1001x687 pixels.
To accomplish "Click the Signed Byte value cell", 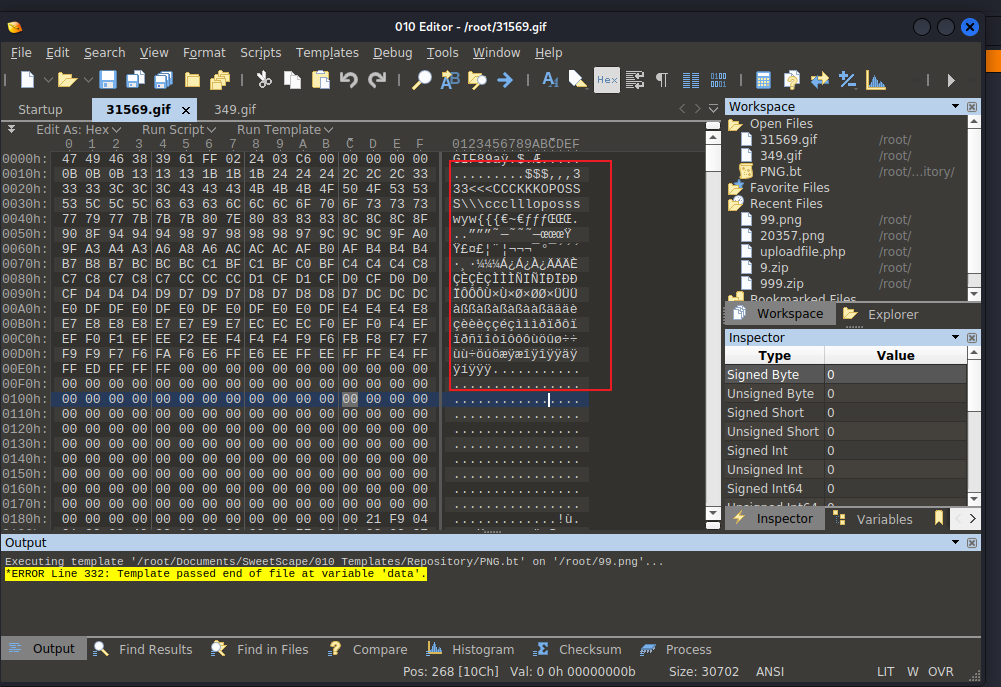I will (895, 374).
